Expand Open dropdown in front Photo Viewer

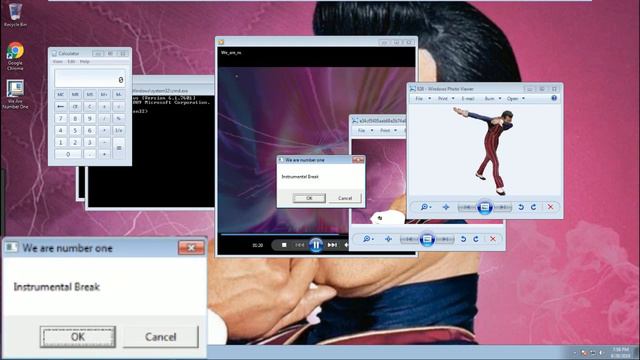(516, 99)
